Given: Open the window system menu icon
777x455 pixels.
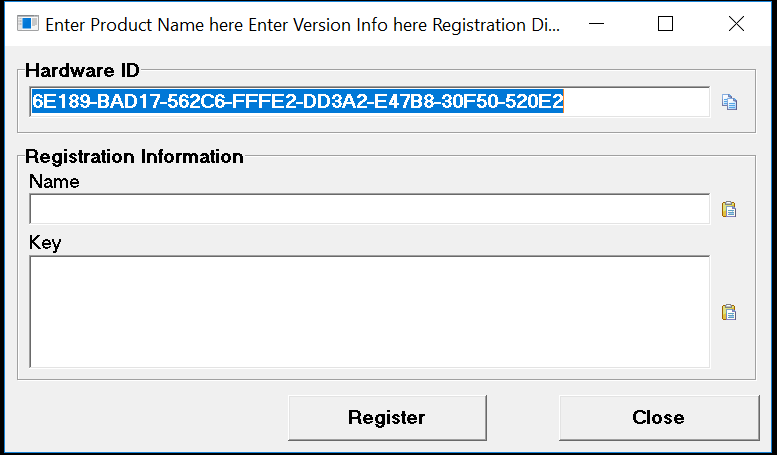Looking at the screenshot, I should [x=27, y=23].
